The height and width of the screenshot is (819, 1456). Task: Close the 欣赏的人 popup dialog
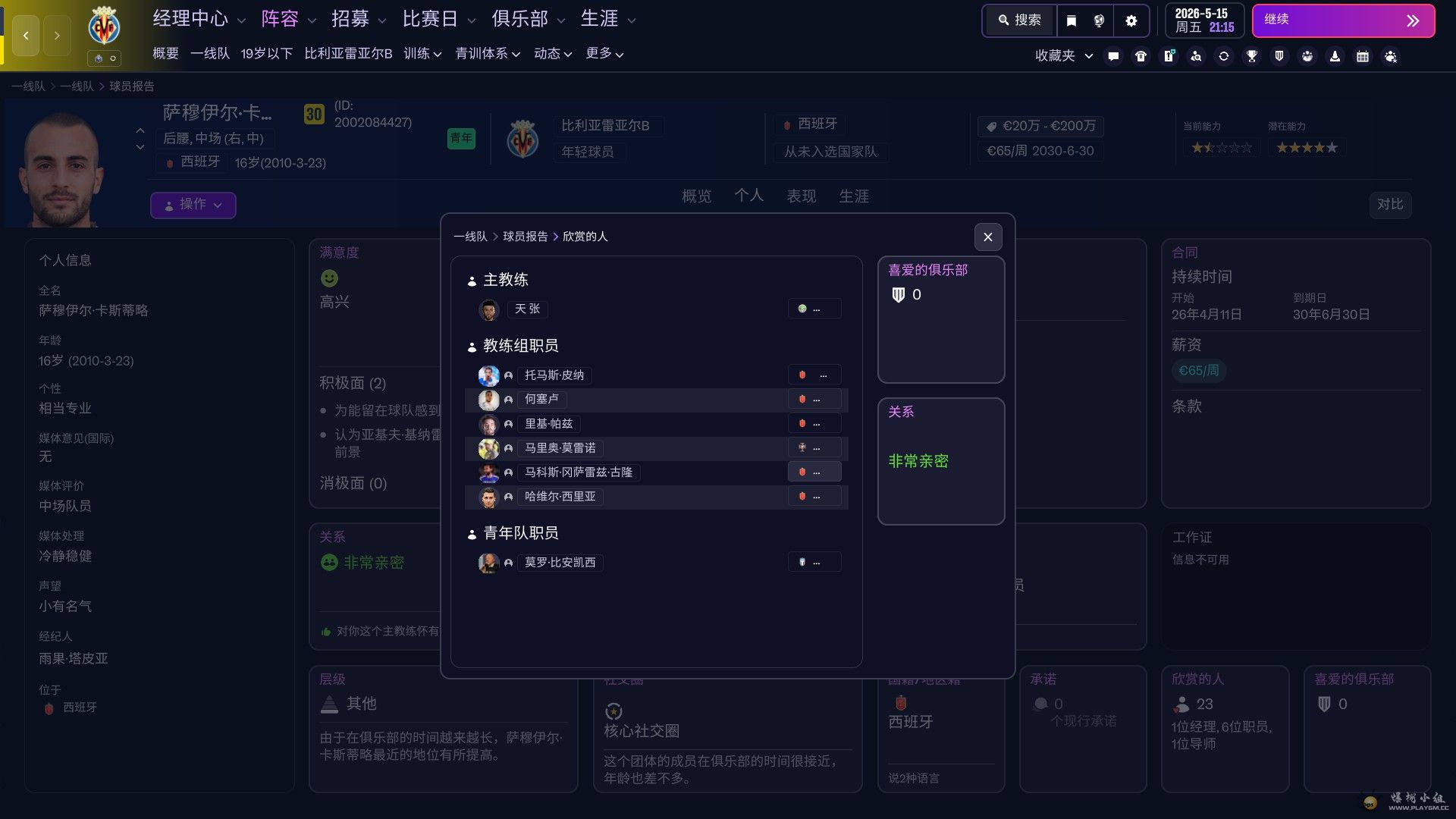pos(987,237)
